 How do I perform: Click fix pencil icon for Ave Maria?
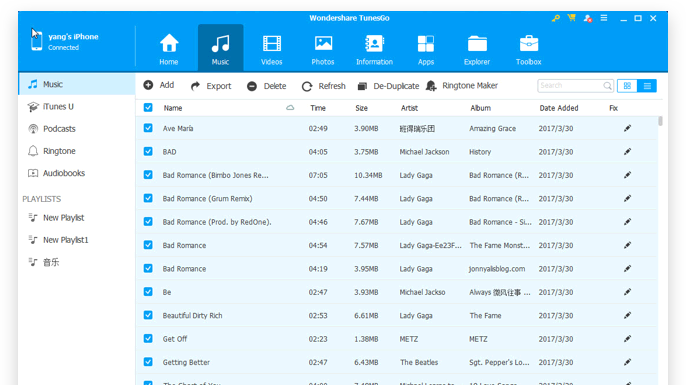(x=627, y=128)
